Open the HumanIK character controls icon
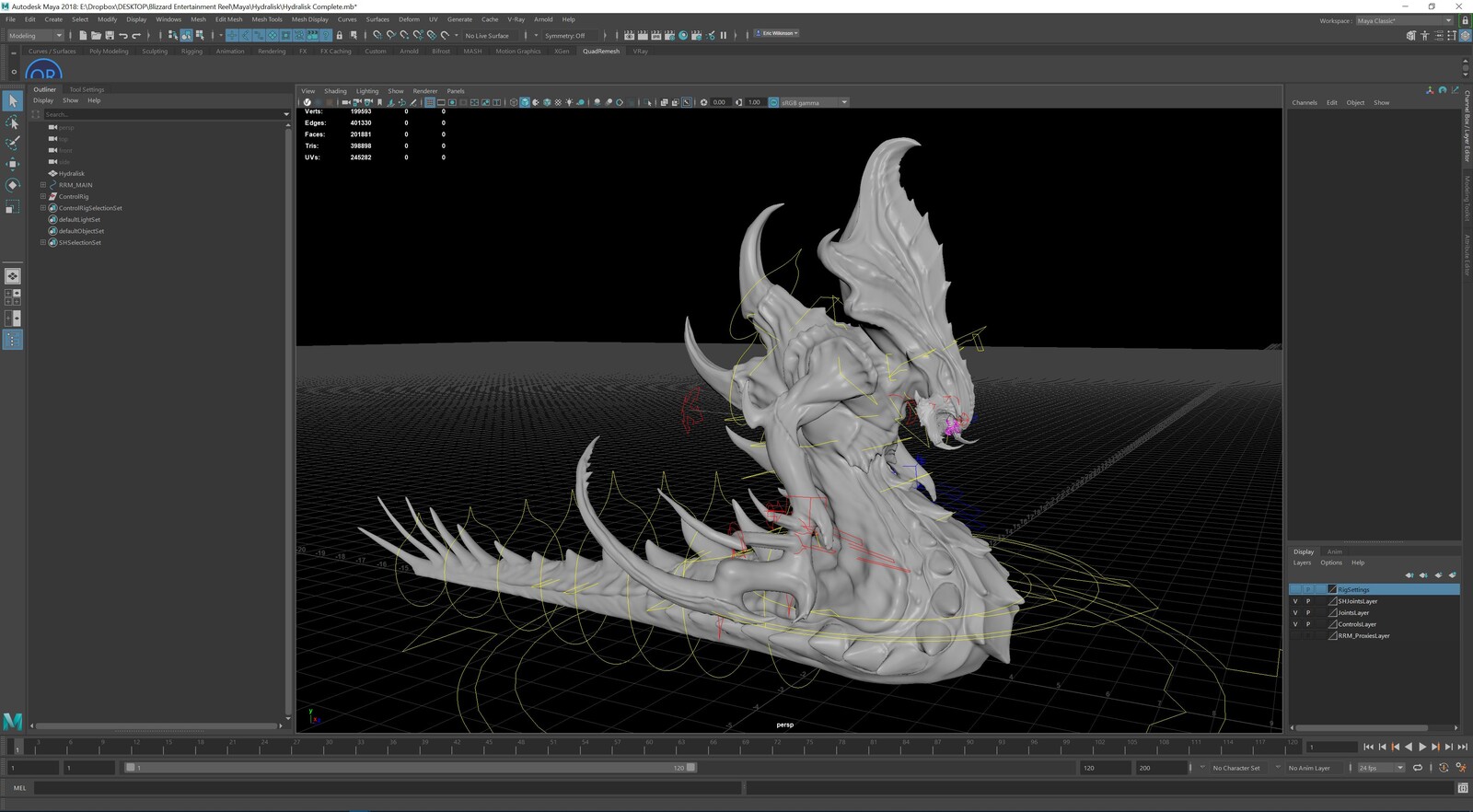The width and height of the screenshot is (1473, 812). coord(1425,36)
